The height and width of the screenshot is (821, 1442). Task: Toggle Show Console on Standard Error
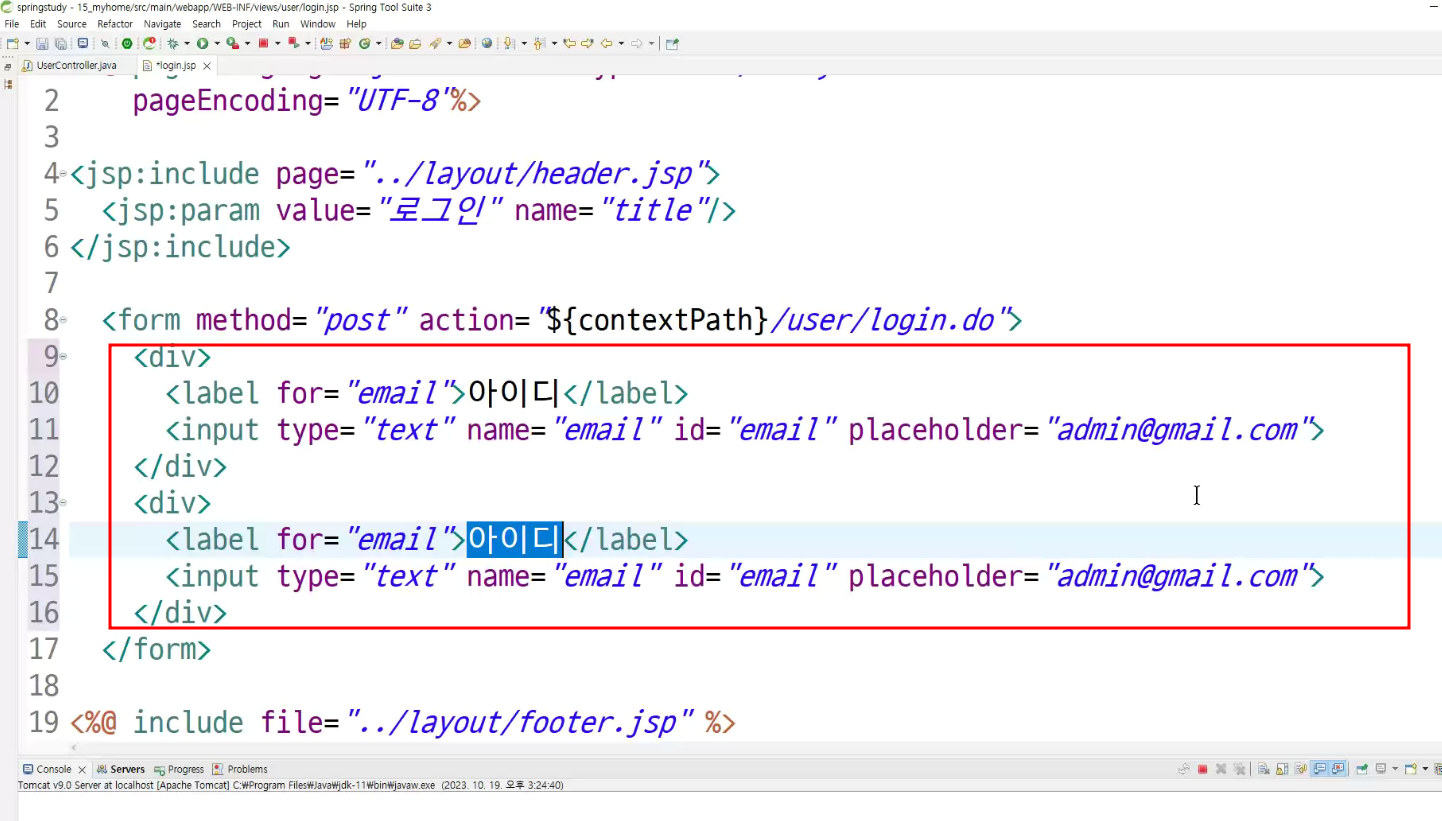tap(1338, 769)
